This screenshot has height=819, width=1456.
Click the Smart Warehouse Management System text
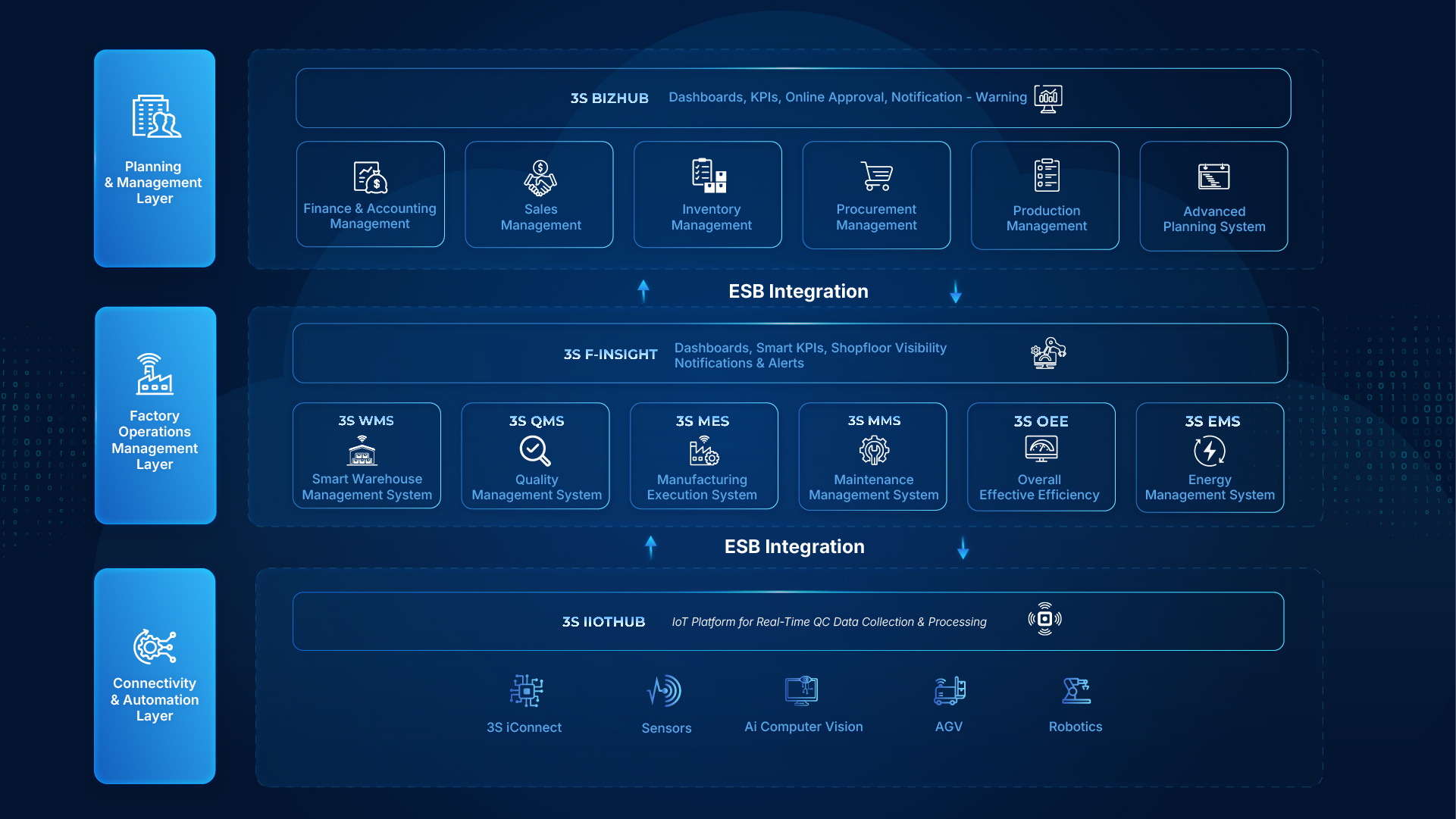point(367,487)
